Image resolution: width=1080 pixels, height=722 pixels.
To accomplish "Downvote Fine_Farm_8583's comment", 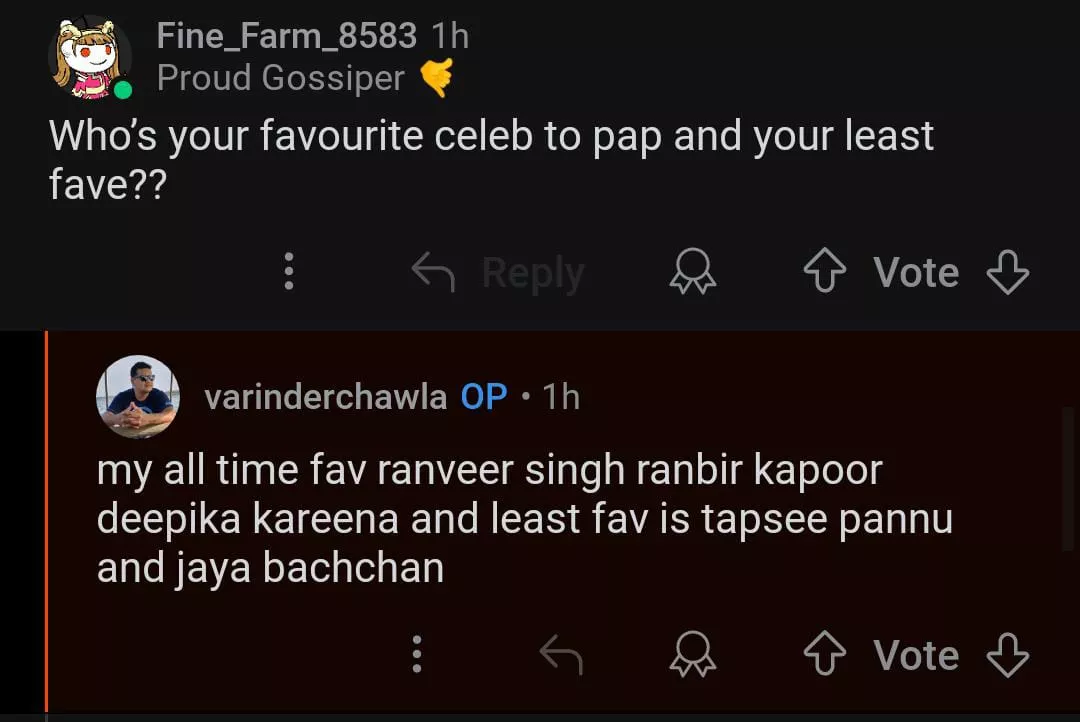I will (1007, 272).
